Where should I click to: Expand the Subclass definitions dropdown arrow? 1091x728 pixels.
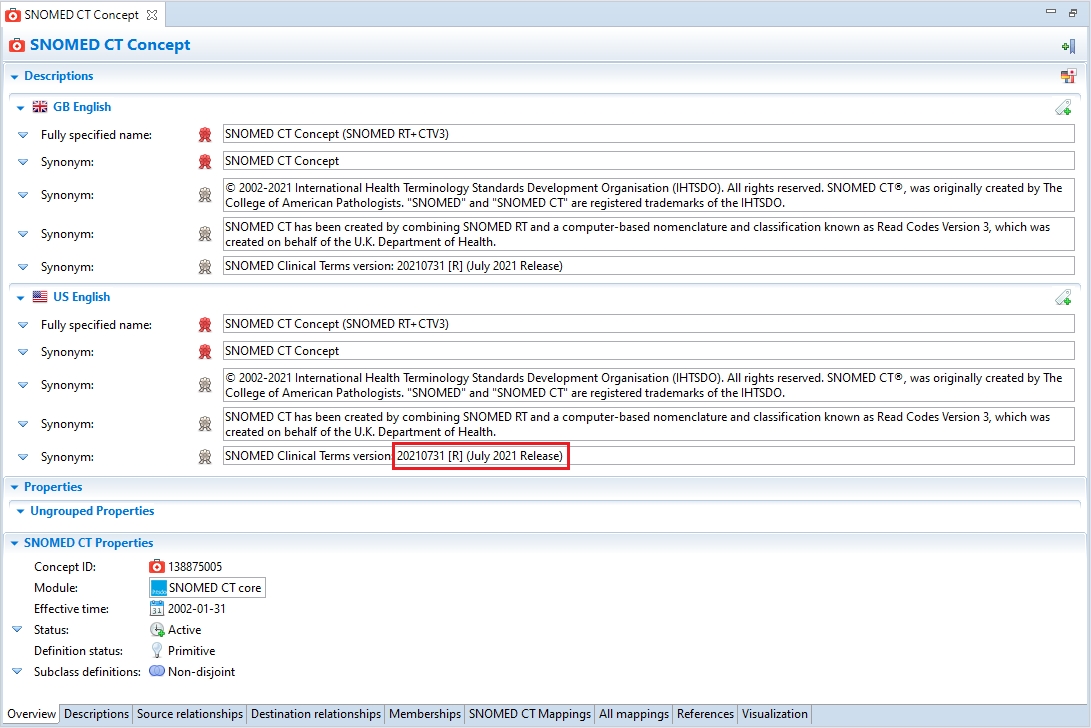(x=16, y=672)
